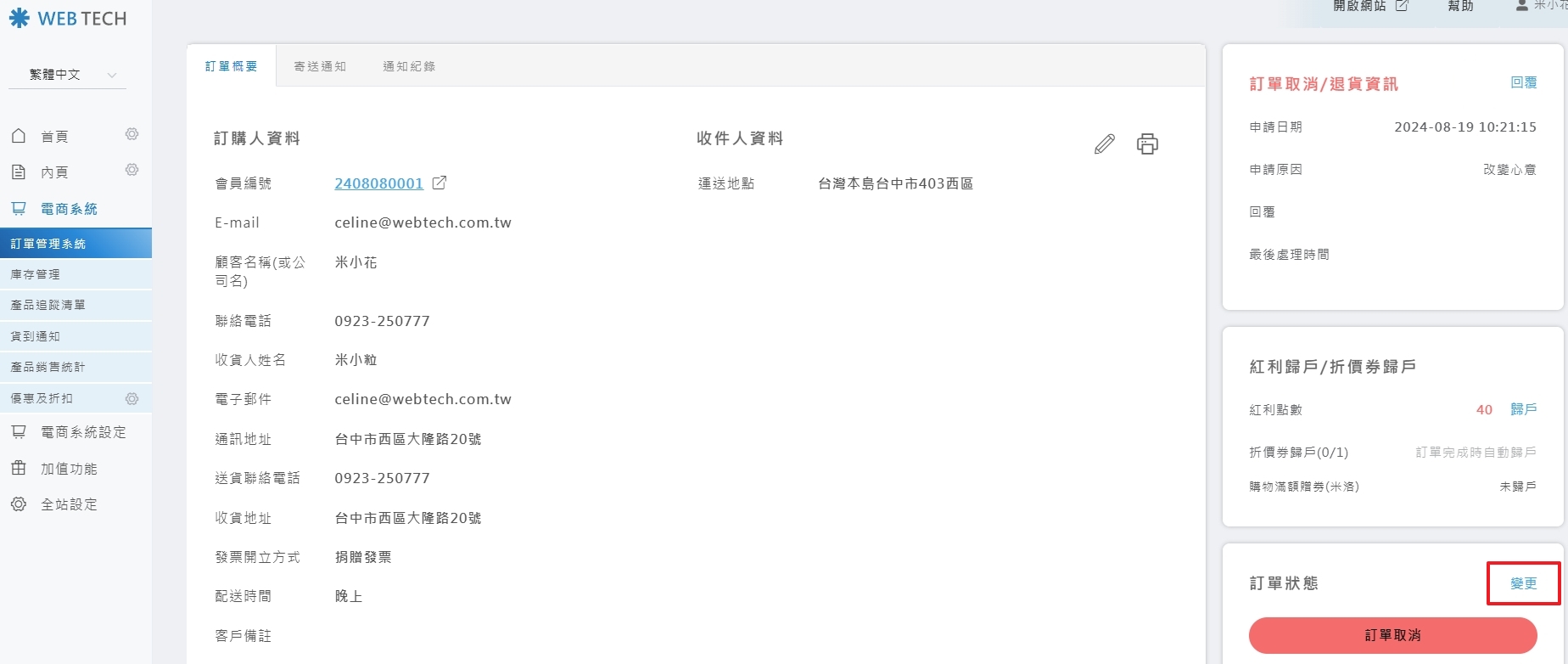This screenshot has width=1568, height=664.
Task: Open member page via external link icon
Action: (440, 183)
